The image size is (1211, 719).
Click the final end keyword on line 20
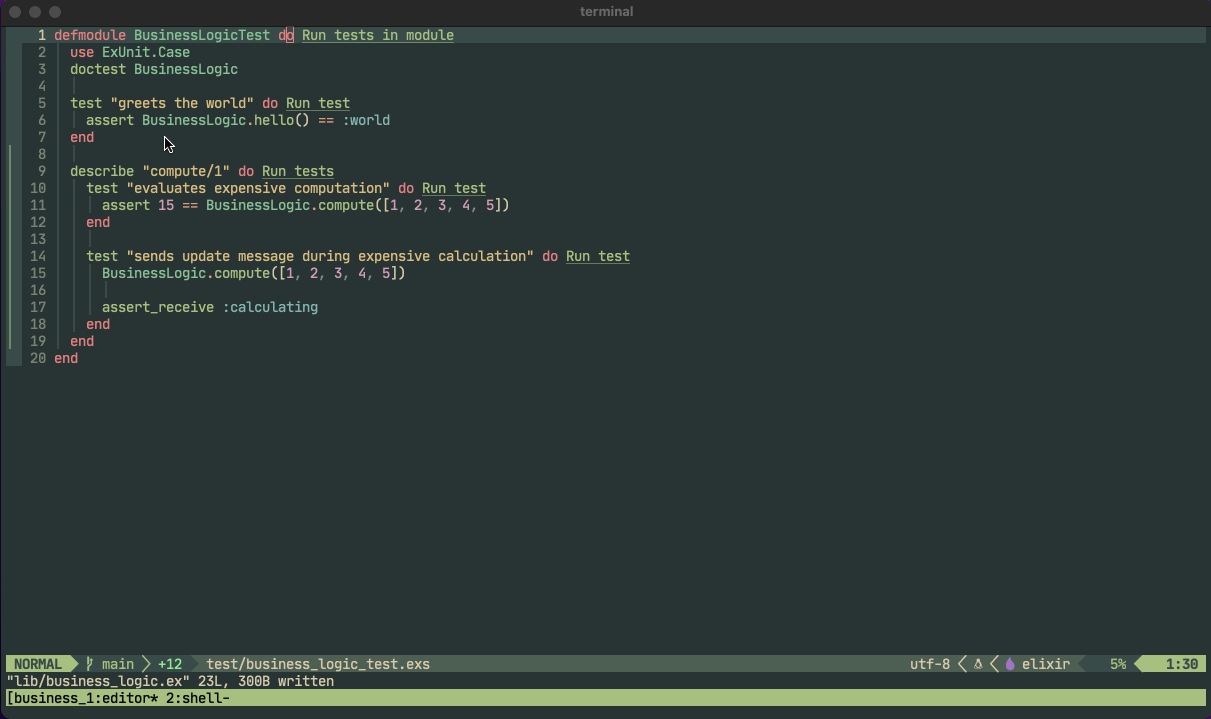click(x=66, y=358)
